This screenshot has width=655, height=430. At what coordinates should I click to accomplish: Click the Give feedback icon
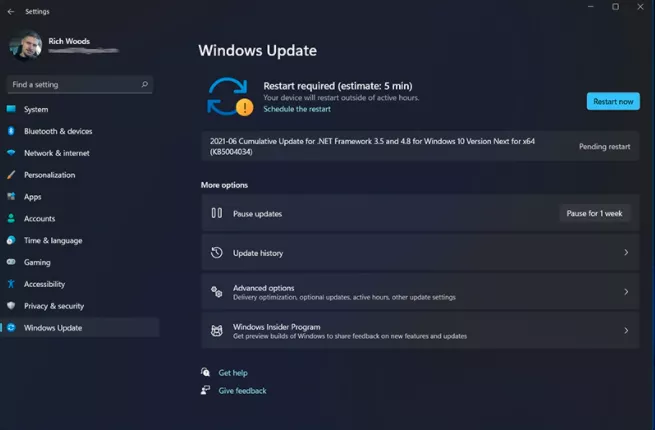point(205,390)
